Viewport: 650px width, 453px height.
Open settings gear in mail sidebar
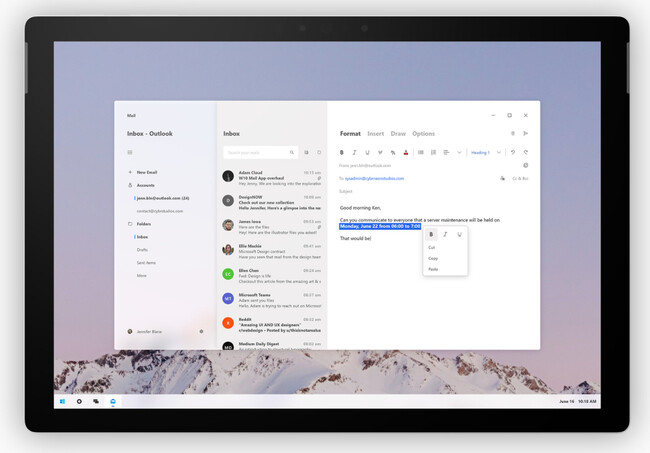point(201,332)
